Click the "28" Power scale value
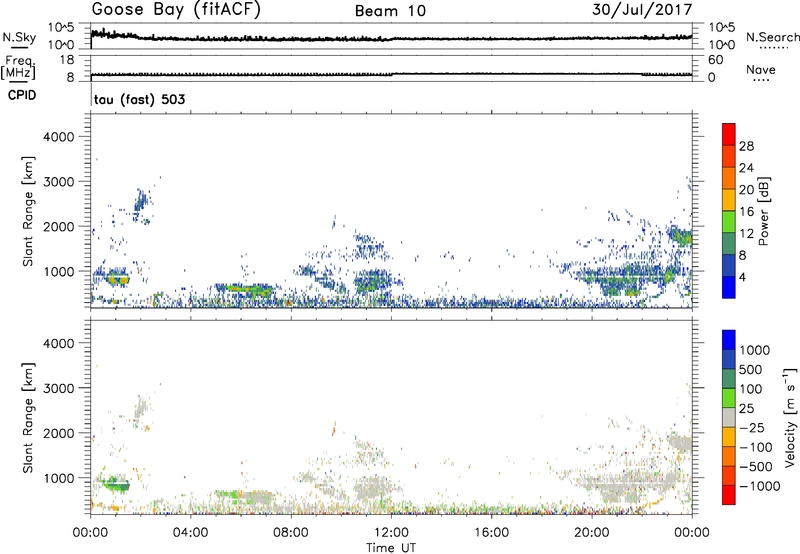This screenshot has height=554, width=800. (x=746, y=146)
